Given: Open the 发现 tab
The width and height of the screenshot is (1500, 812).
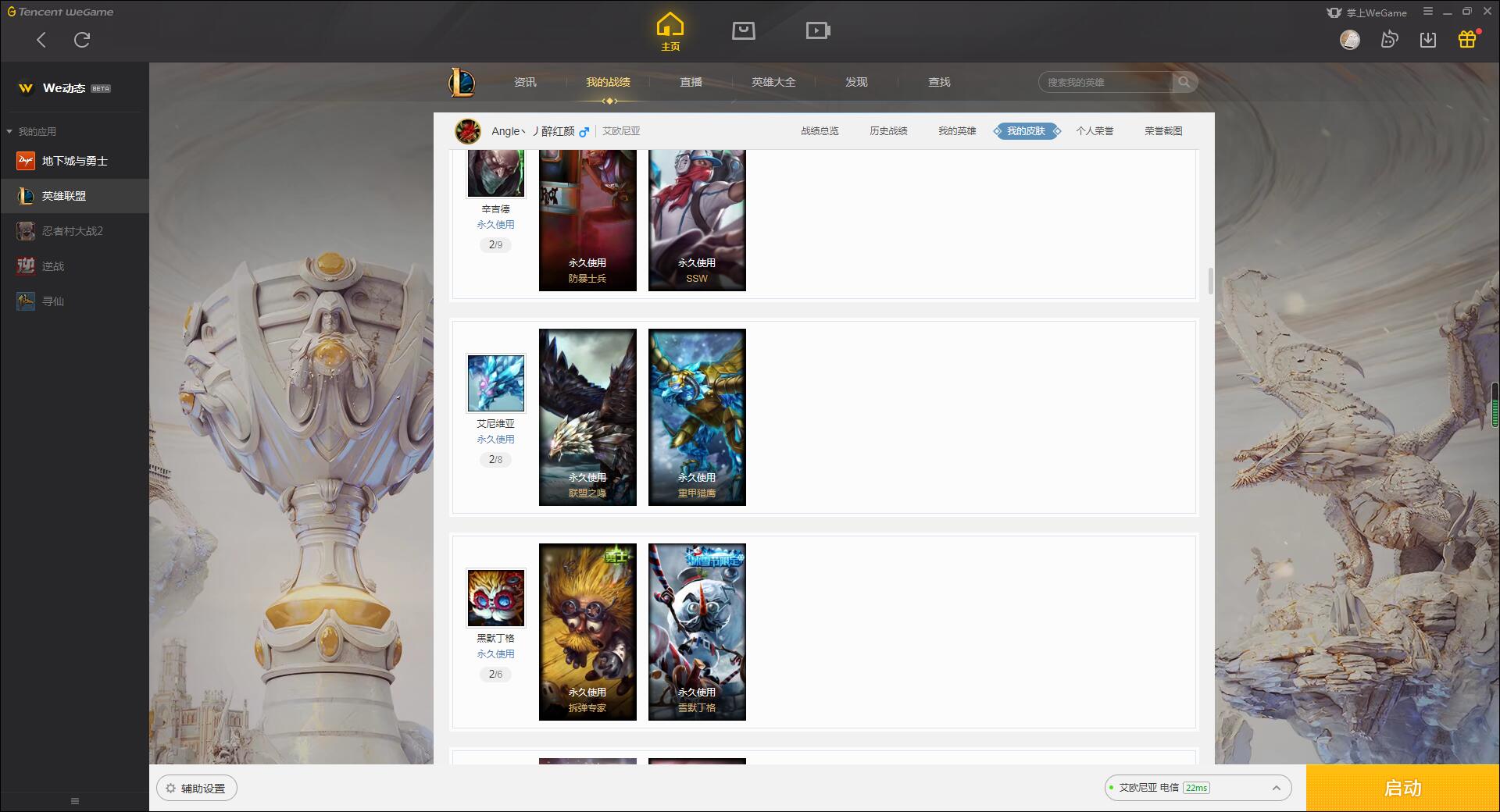Looking at the screenshot, I should click(x=856, y=82).
